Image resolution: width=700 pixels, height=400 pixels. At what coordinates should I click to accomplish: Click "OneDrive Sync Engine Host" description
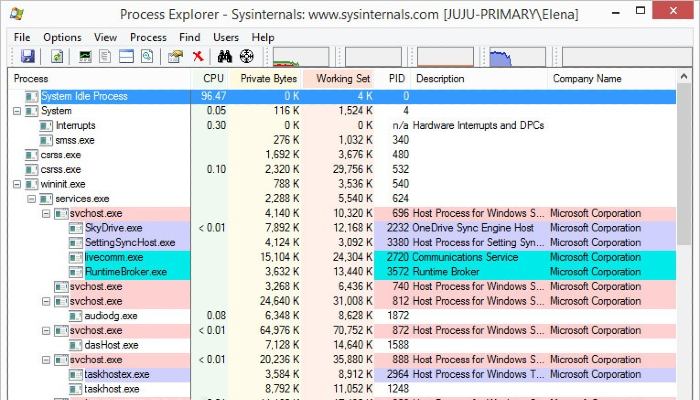pyautogui.click(x=473, y=228)
